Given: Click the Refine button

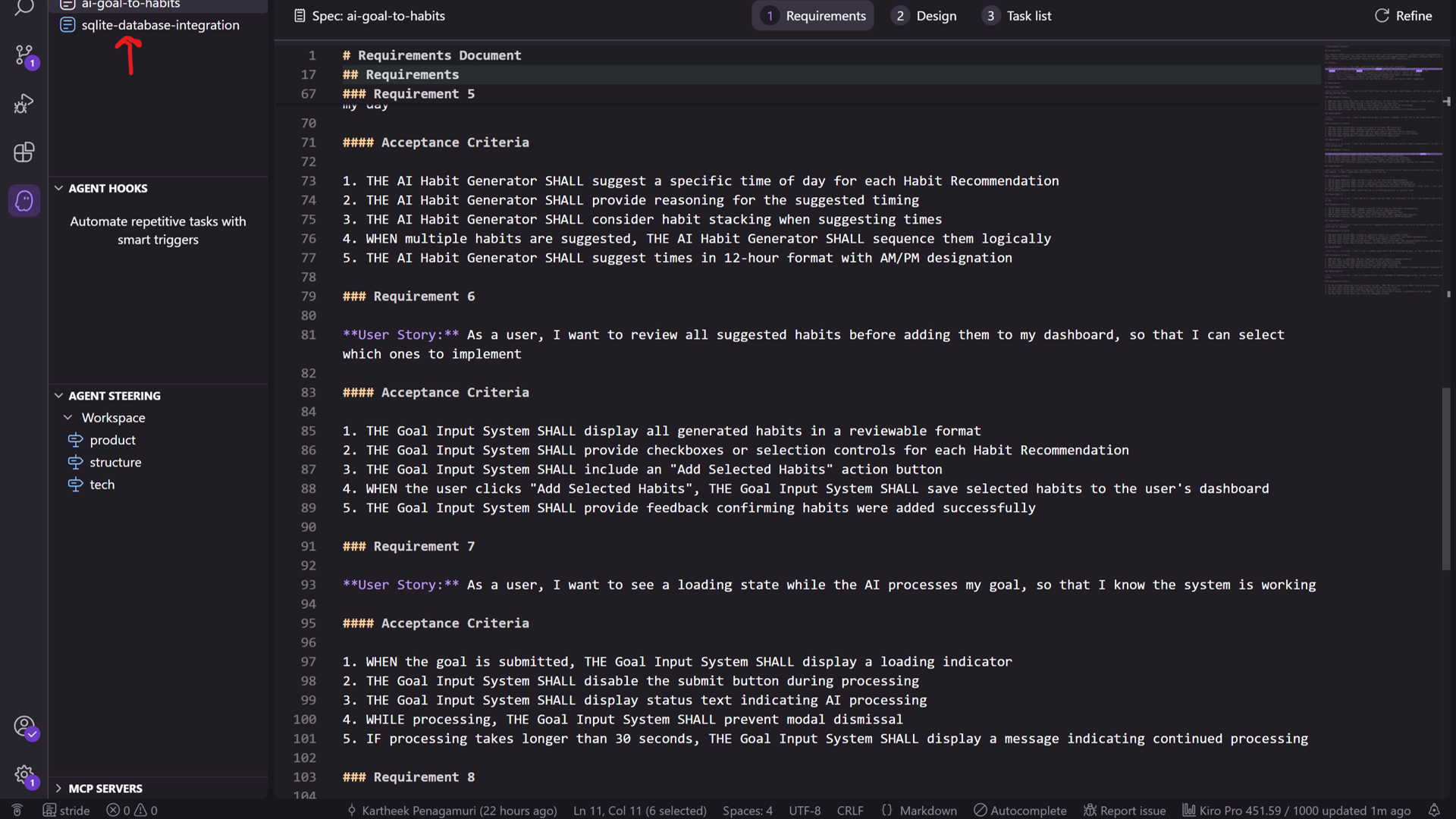Looking at the screenshot, I should 1404,16.
